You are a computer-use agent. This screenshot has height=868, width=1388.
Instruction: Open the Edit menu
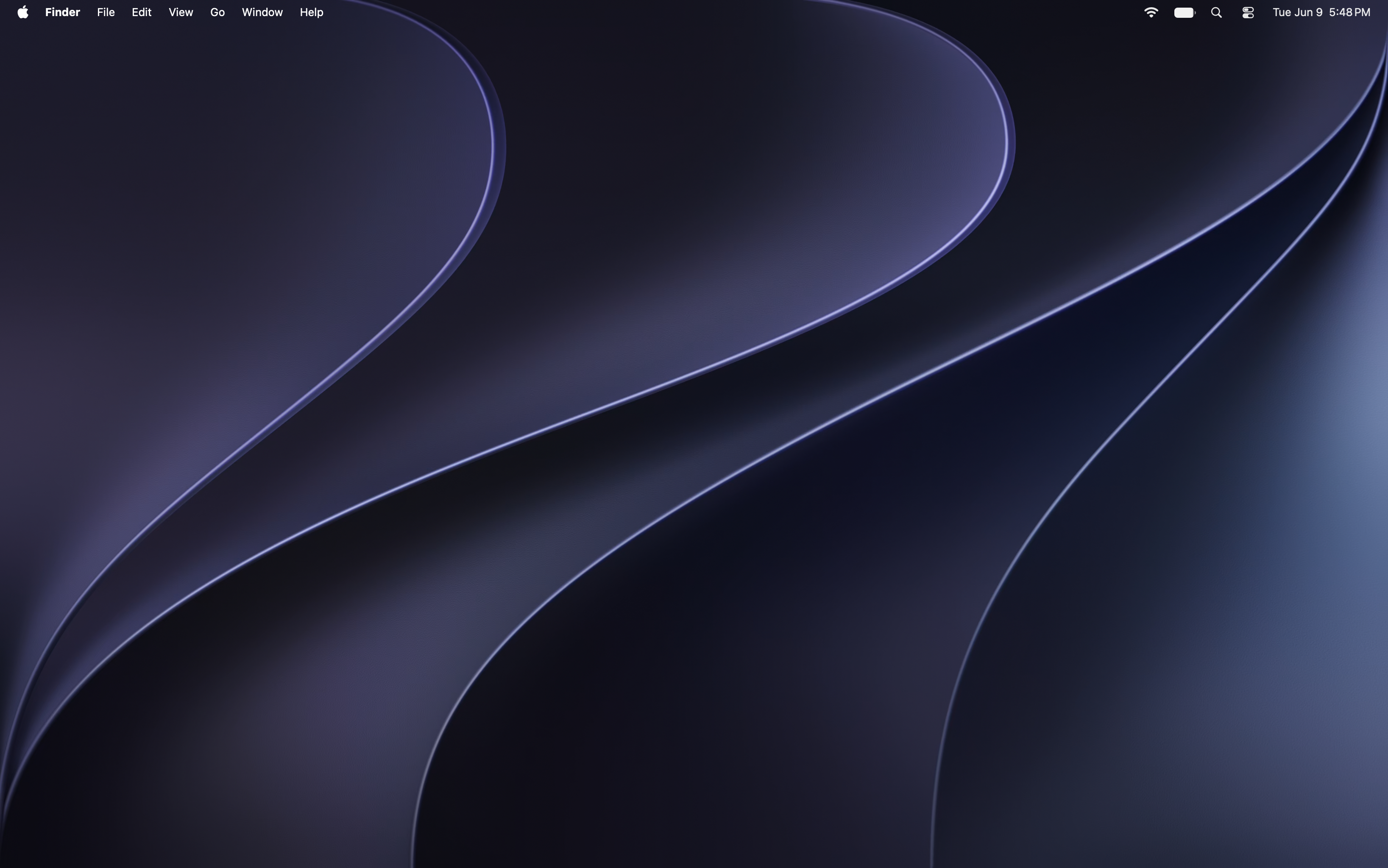tap(141, 12)
